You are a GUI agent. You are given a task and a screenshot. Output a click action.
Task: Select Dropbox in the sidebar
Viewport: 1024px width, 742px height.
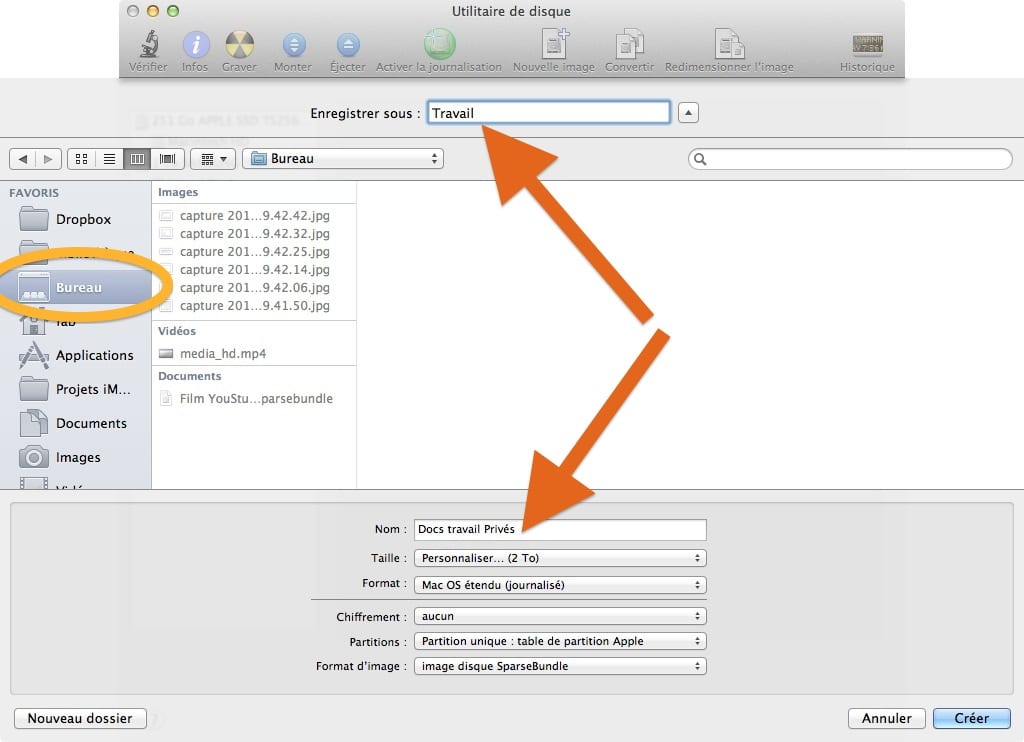(x=75, y=219)
